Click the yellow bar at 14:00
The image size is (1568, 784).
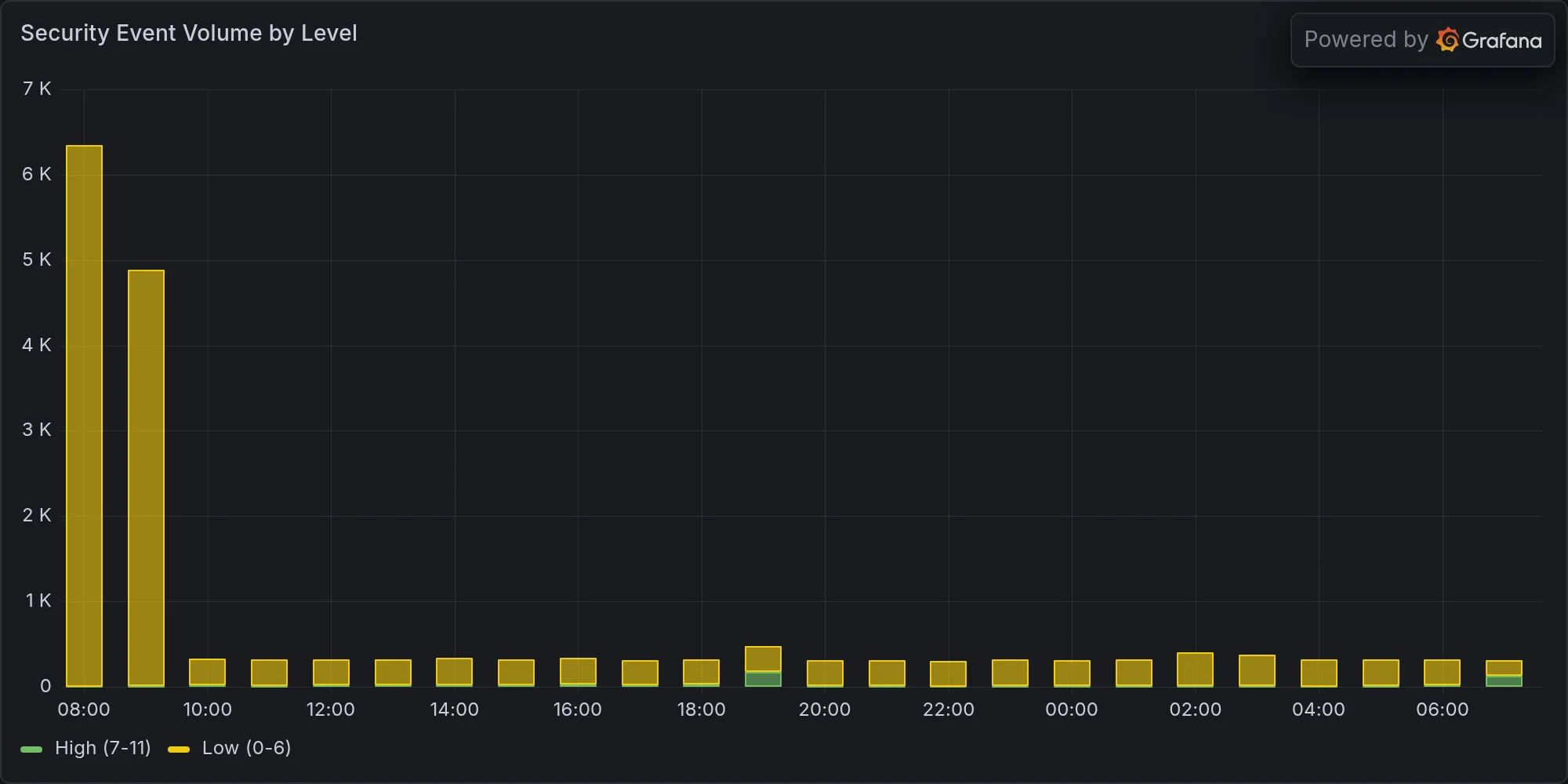[454, 672]
